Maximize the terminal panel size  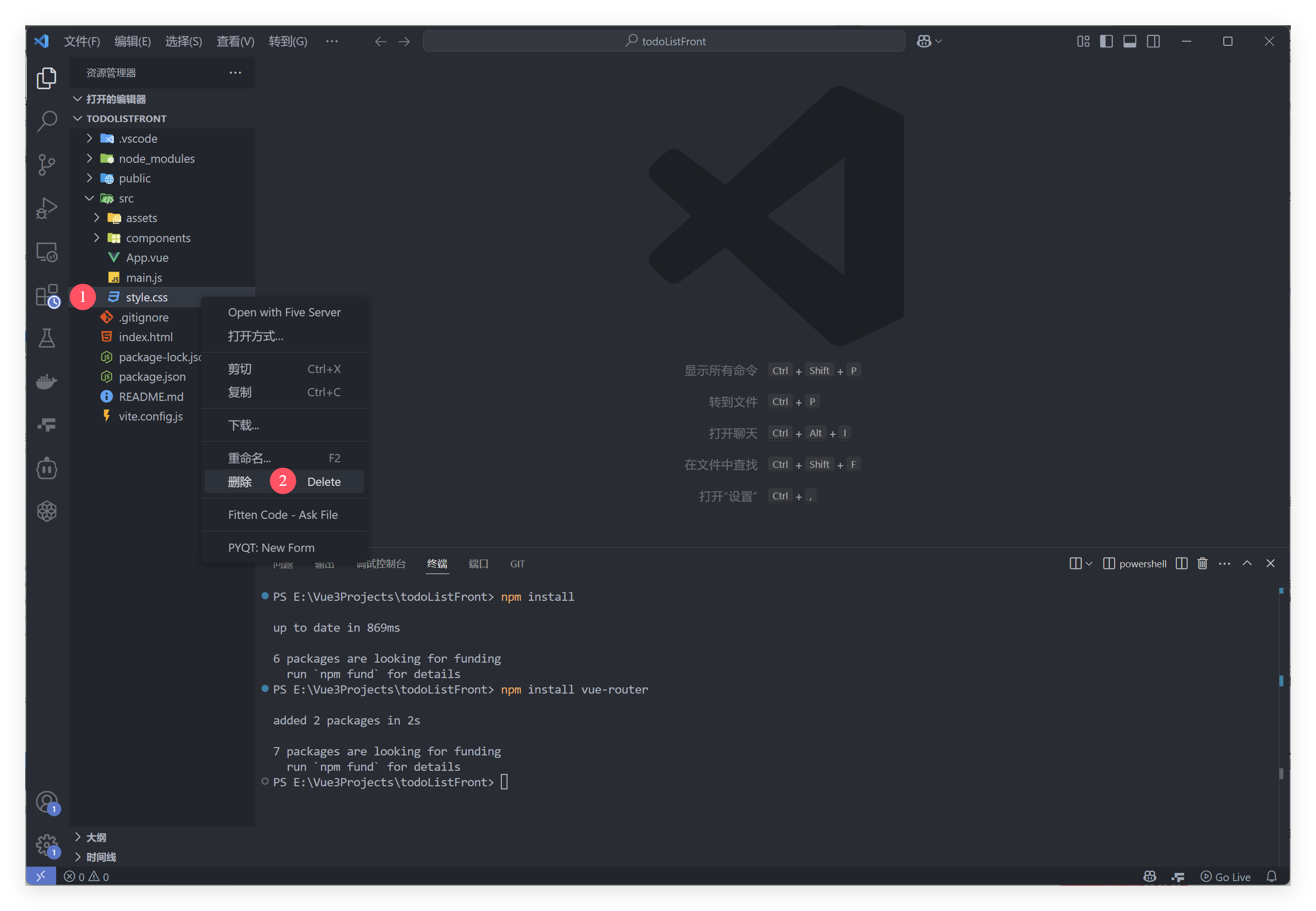pos(1247,563)
